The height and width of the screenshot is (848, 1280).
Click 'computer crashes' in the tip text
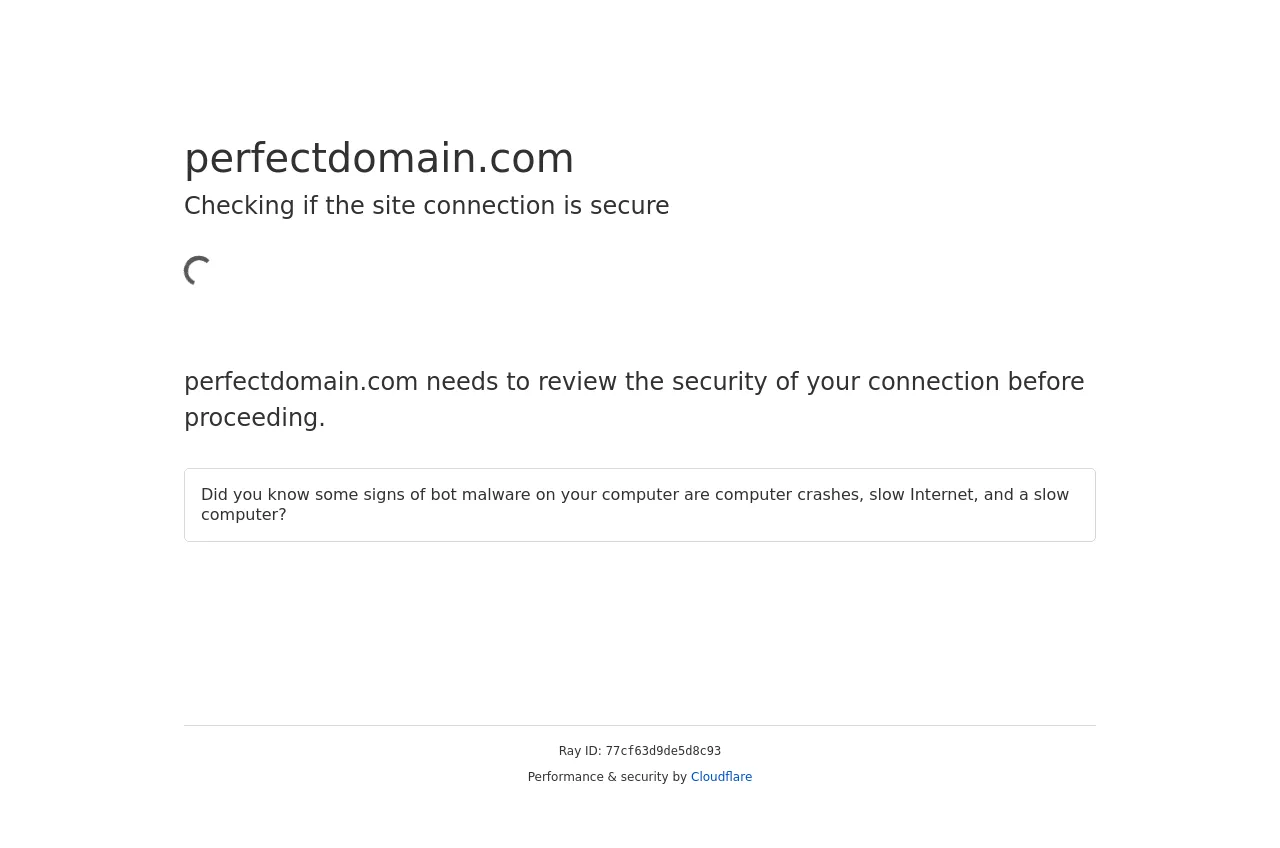click(x=786, y=495)
